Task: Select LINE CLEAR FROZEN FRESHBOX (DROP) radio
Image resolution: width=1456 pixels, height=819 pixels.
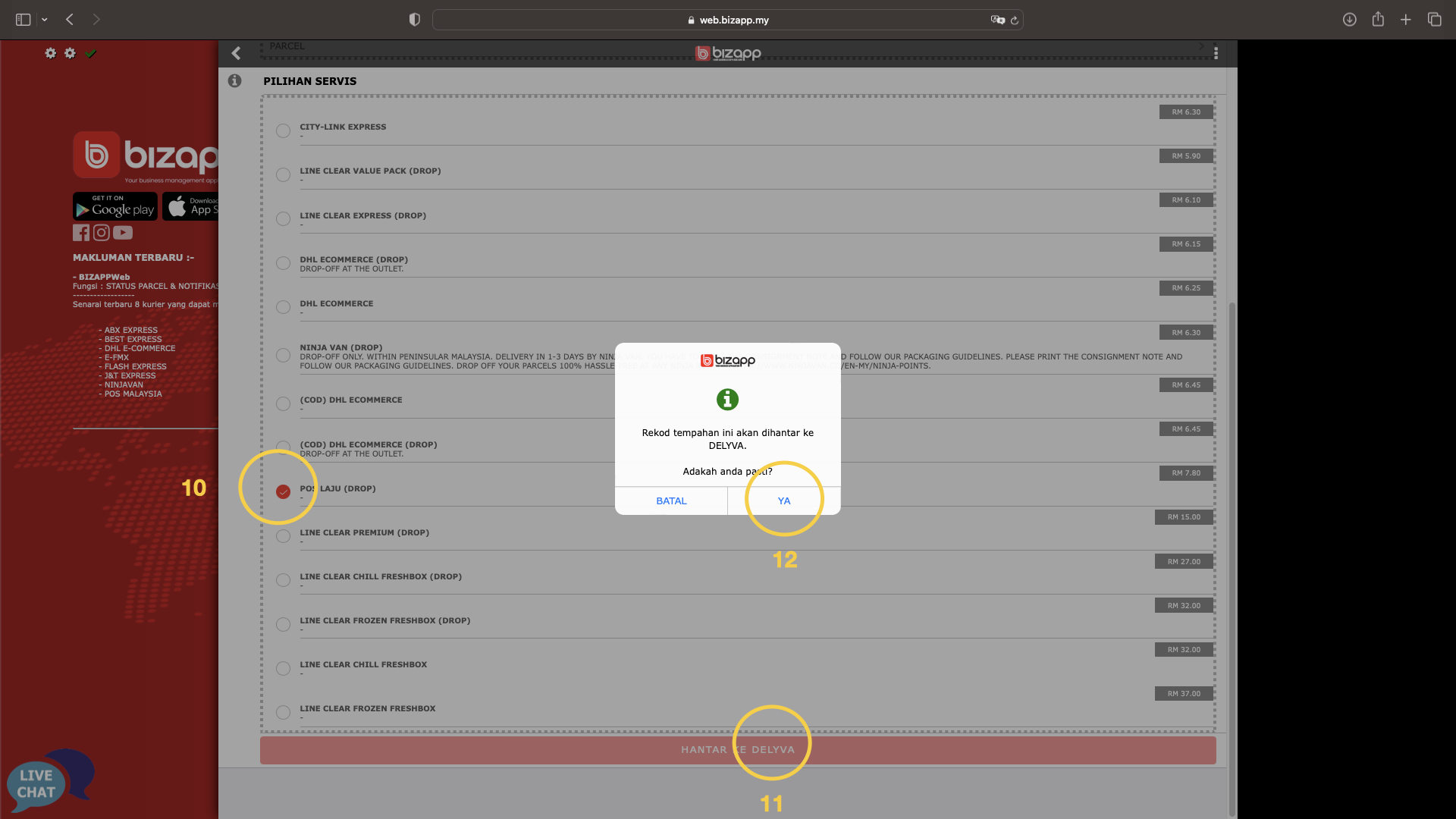Action: pyautogui.click(x=283, y=624)
